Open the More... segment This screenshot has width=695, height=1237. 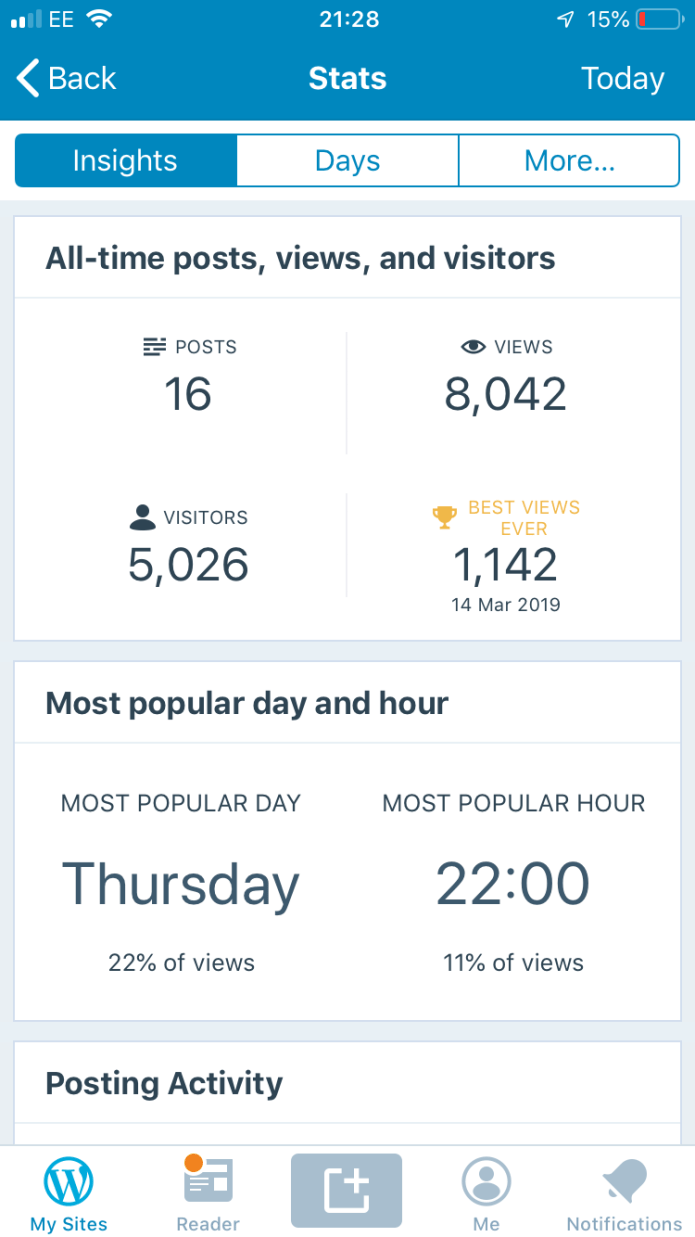click(x=569, y=161)
